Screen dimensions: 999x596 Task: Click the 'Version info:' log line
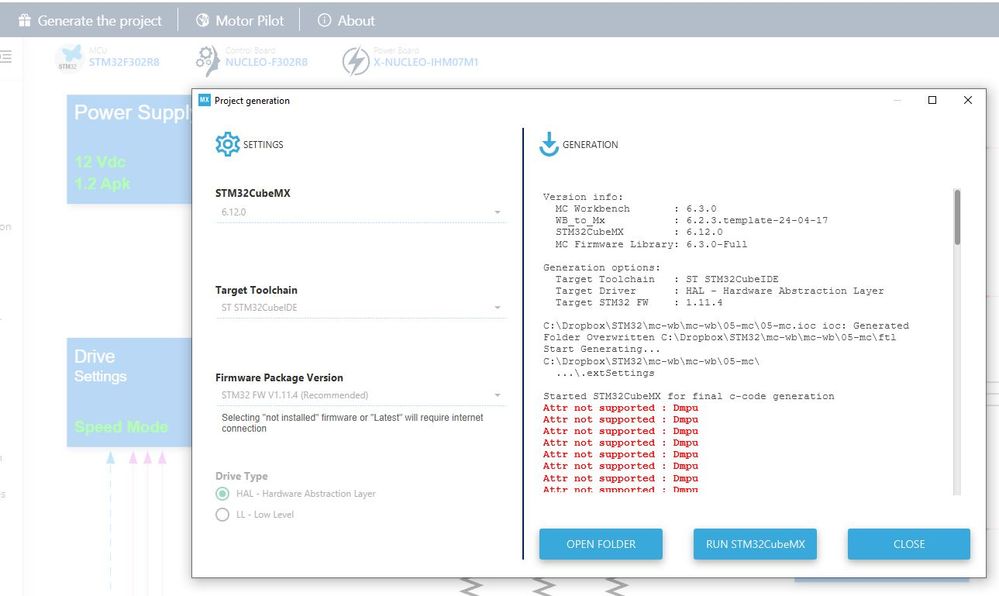(583, 197)
